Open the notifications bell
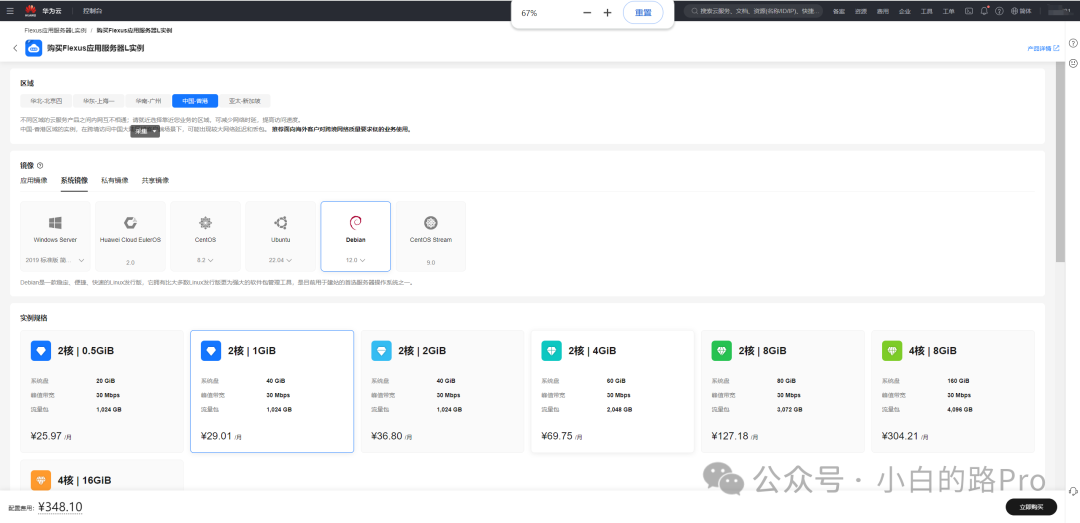Viewport: 1080px width, 523px height. coord(984,11)
